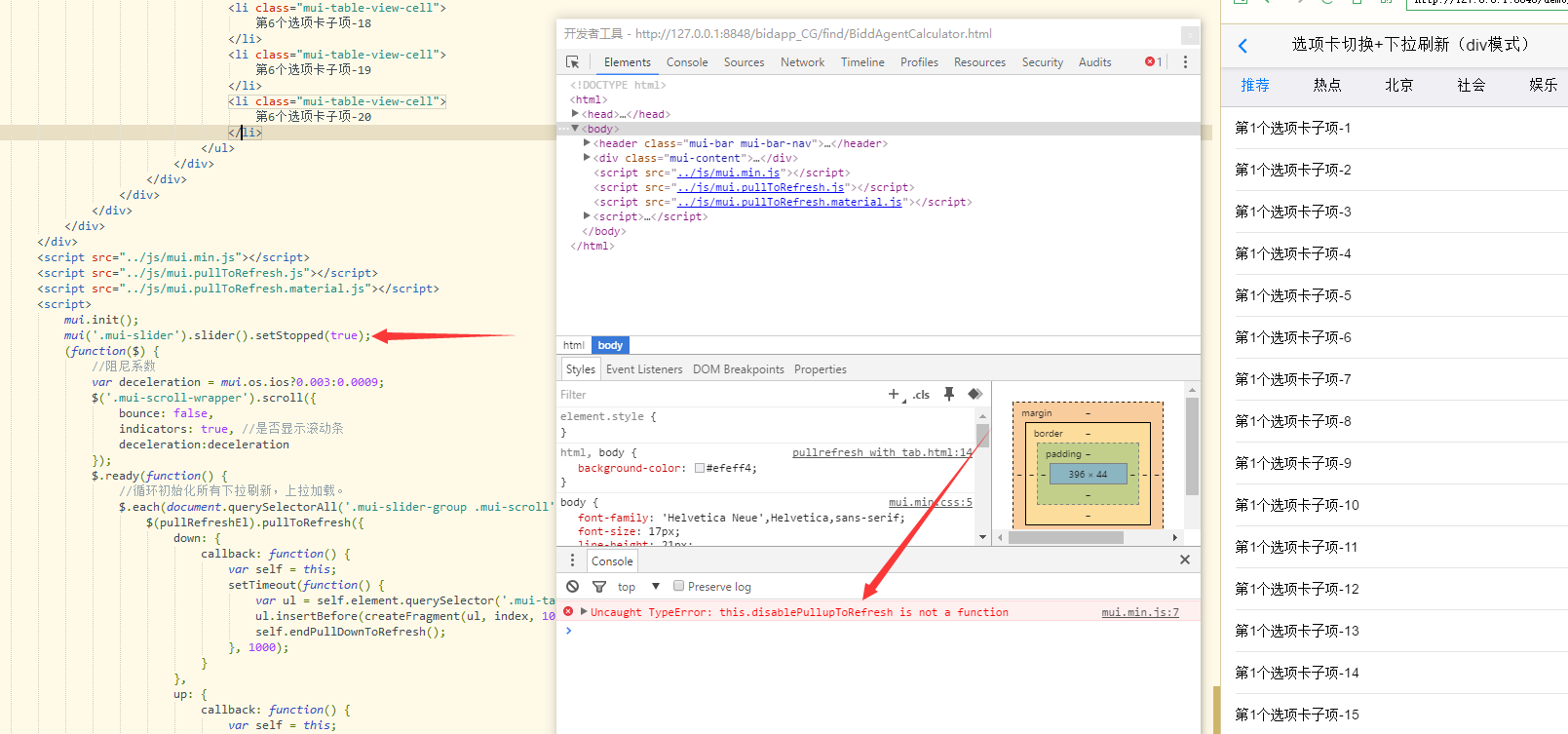Activate the inspect element picker icon
The image size is (1568, 734).
tap(573, 62)
